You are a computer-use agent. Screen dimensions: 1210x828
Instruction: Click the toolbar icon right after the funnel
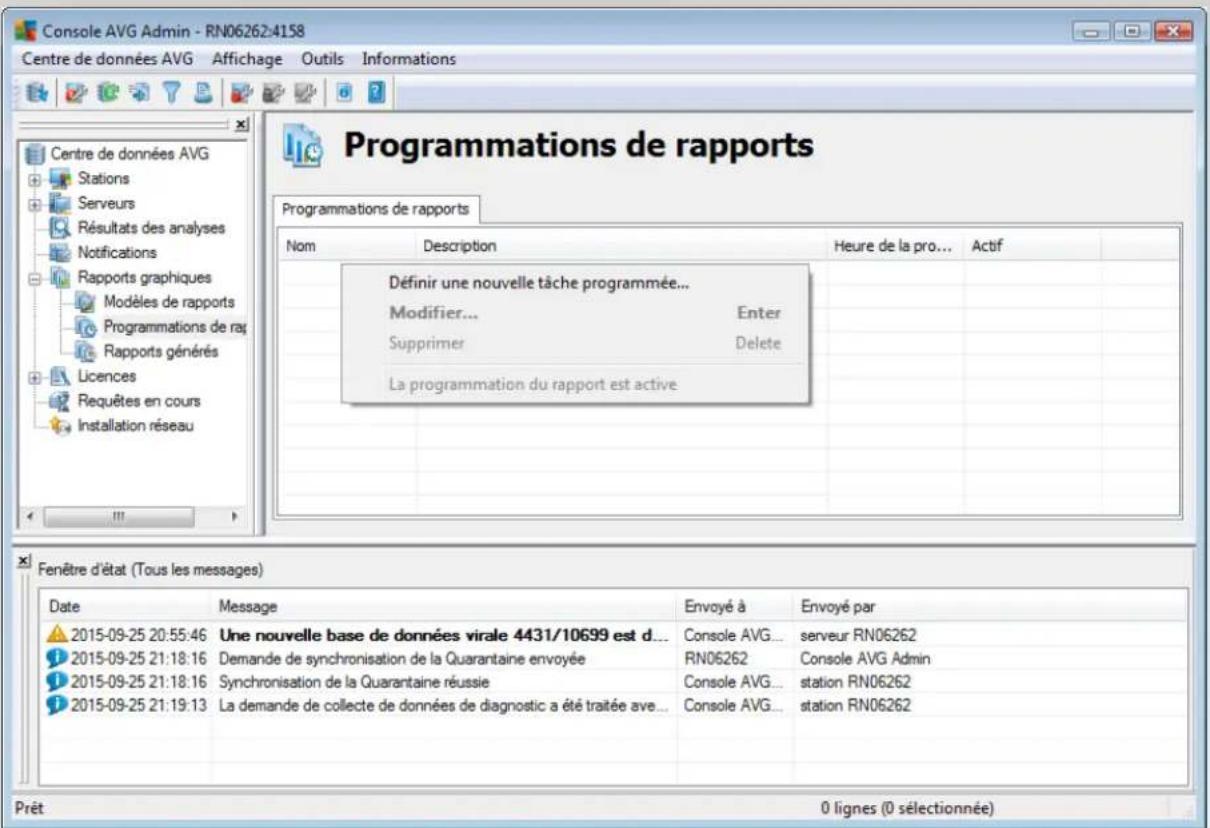click(201, 94)
